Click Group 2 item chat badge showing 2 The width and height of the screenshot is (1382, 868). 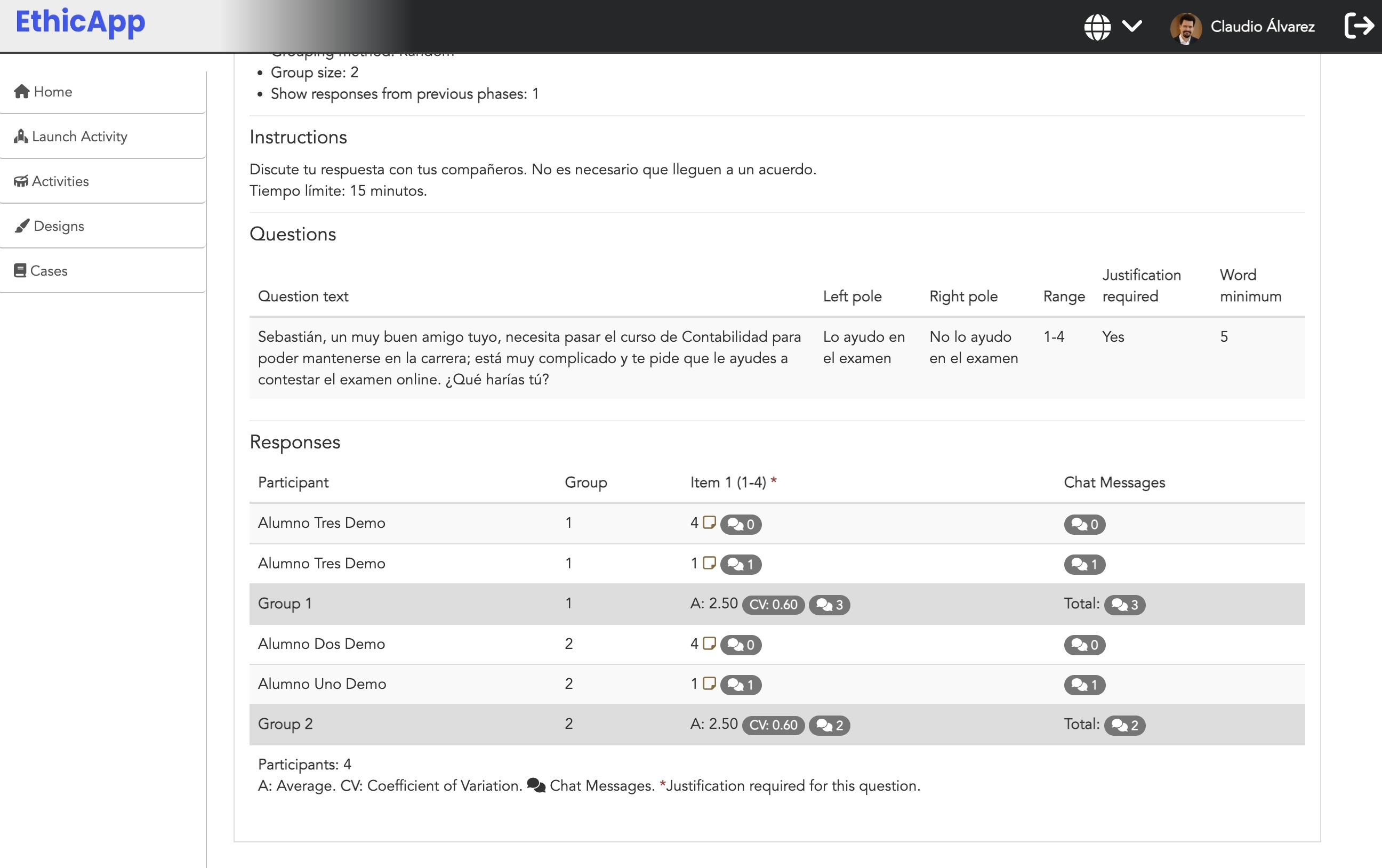(x=828, y=725)
